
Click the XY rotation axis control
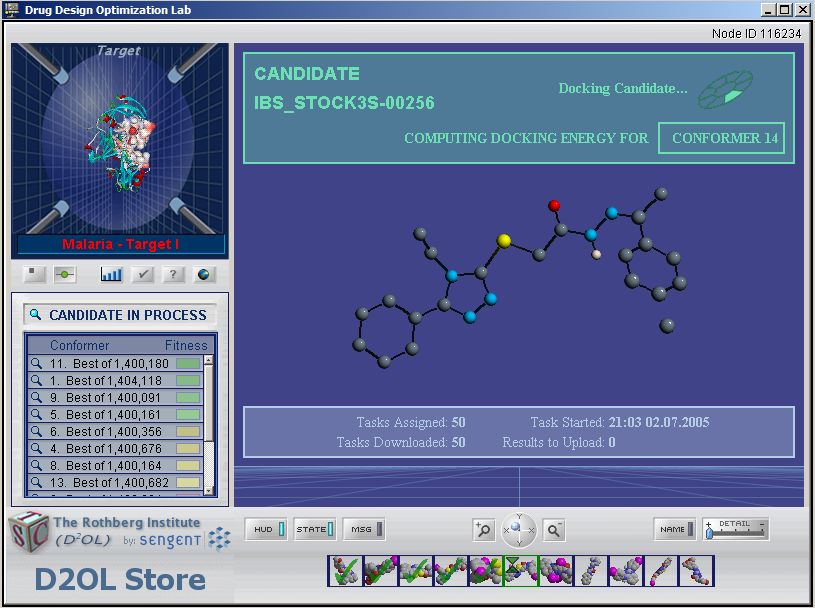[x=519, y=529]
